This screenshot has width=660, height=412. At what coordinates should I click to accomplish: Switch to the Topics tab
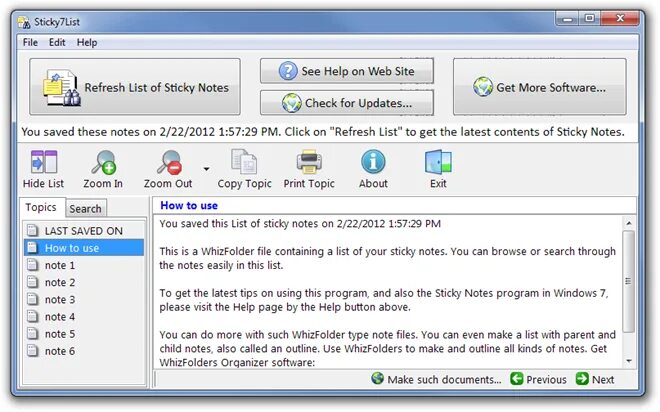click(x=41, y=207)
